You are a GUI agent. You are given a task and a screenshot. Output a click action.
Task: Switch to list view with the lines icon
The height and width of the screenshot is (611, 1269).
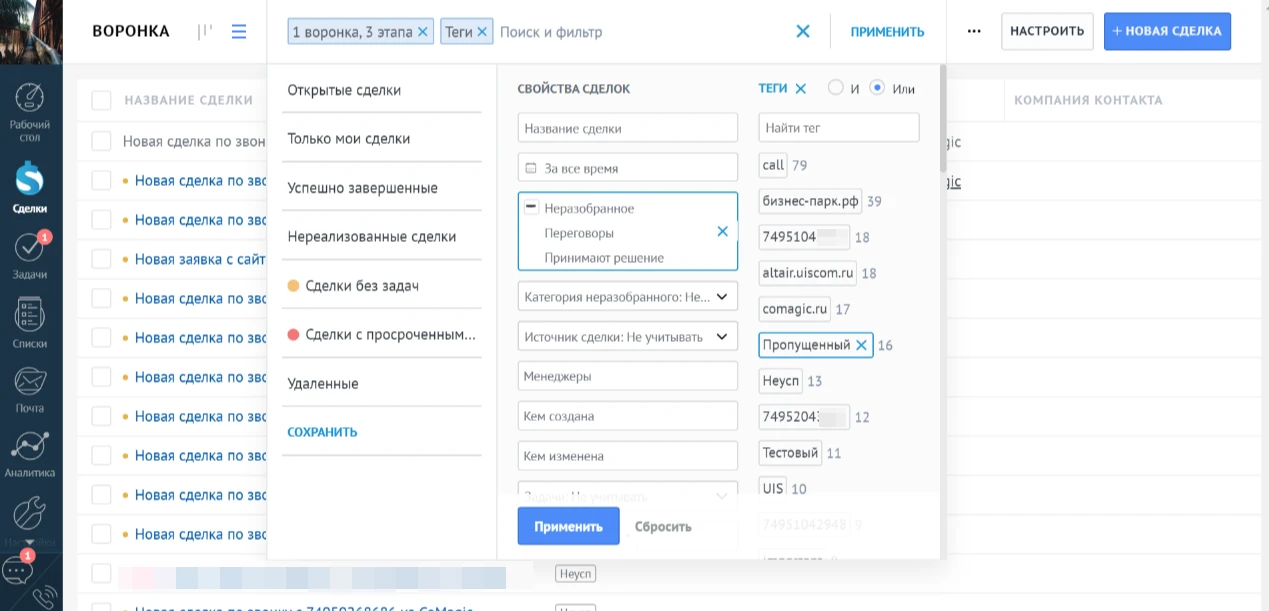[239, 32]
